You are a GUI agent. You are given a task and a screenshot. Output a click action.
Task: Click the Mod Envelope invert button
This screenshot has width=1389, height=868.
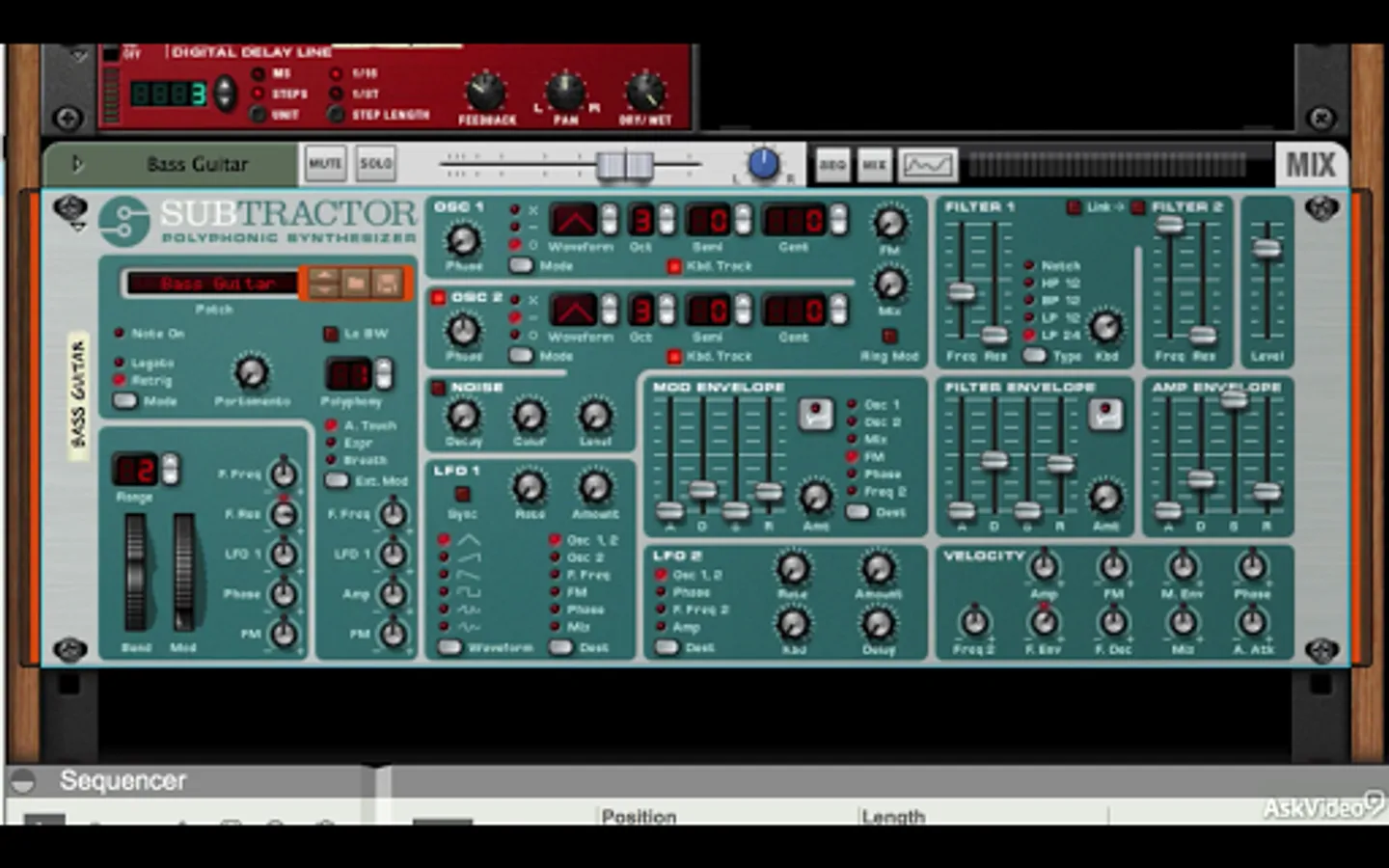815,414
